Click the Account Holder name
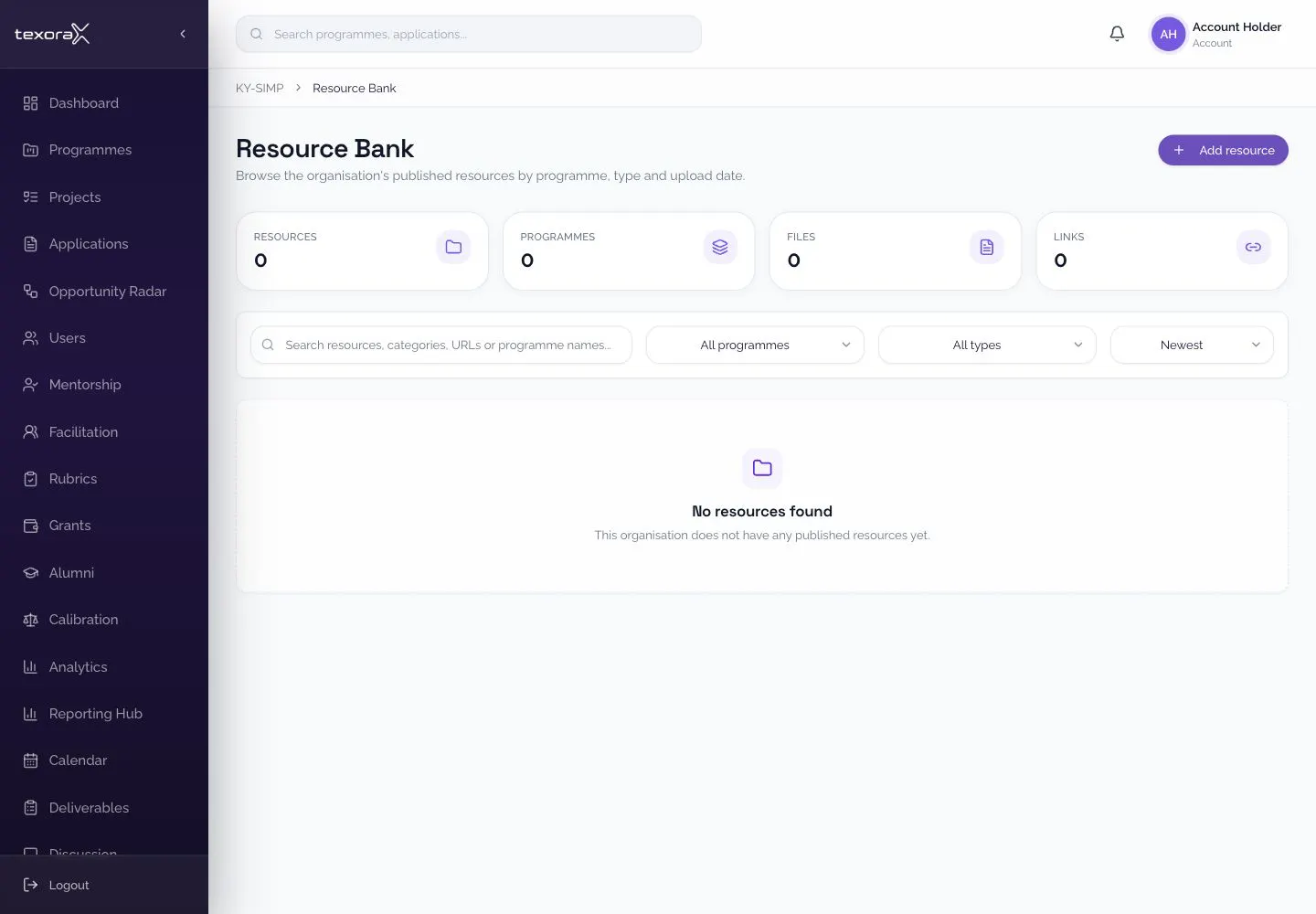Image resolution: width=1316 pixels, height=914 pixels. coord(1236,27)
